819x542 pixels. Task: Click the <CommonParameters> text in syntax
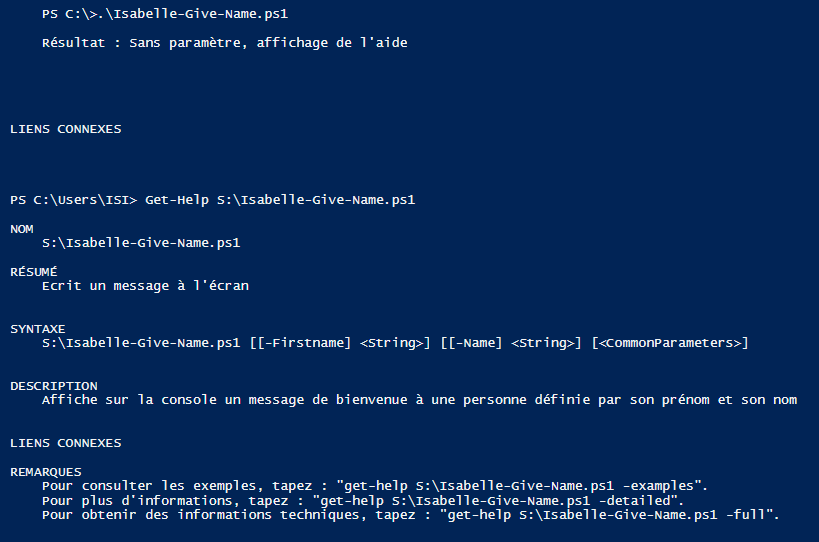(669, 343)
